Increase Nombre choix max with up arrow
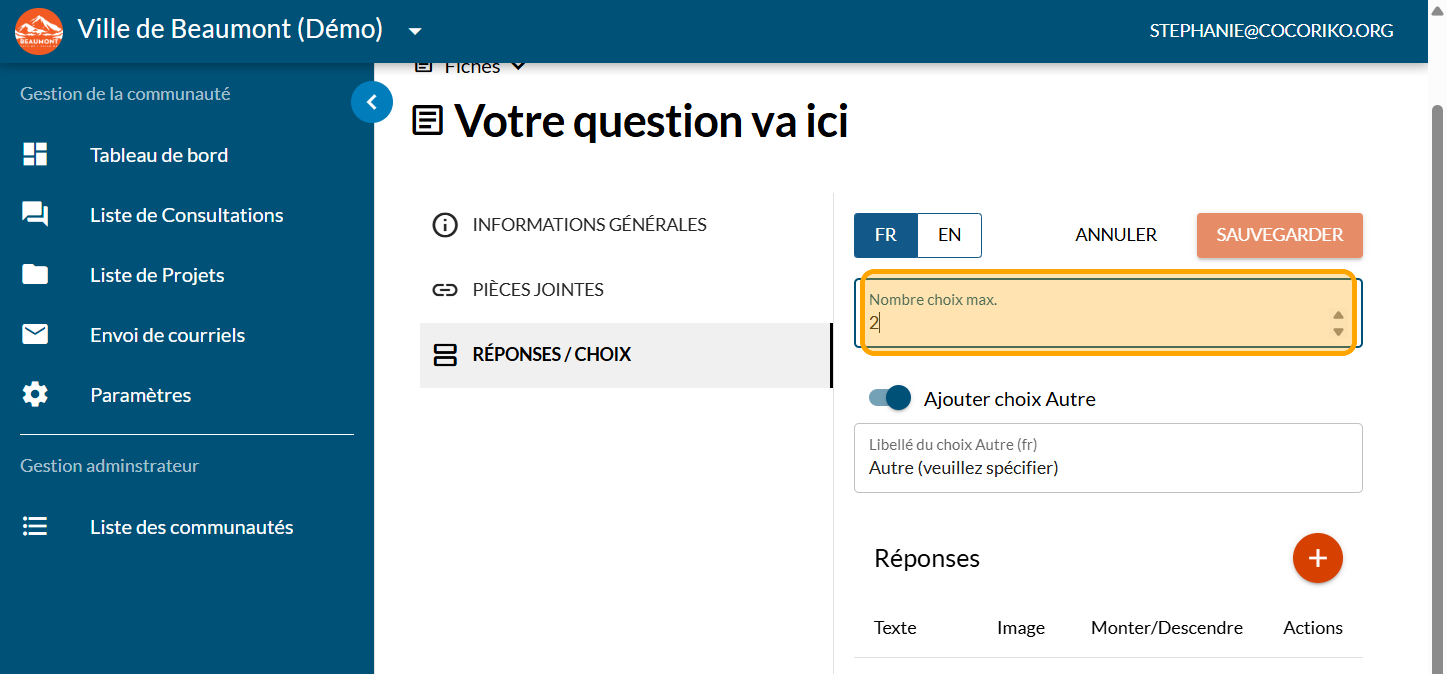This screenshot has height=674, width=1447. tap(1338, 316)
